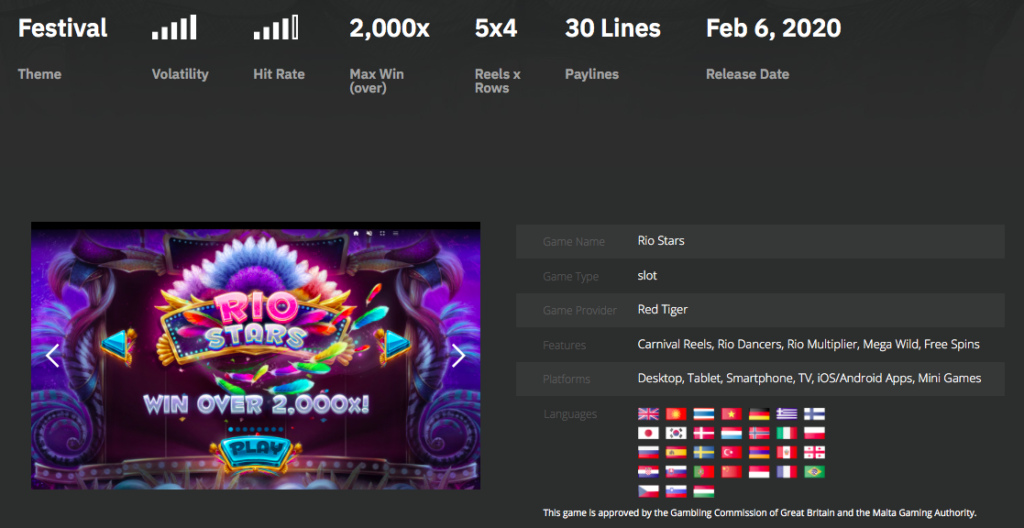The height and width of the screenshot is (528, 1024).
Task: Click the blue right arrow in game
Action: (x=392, y=346)
